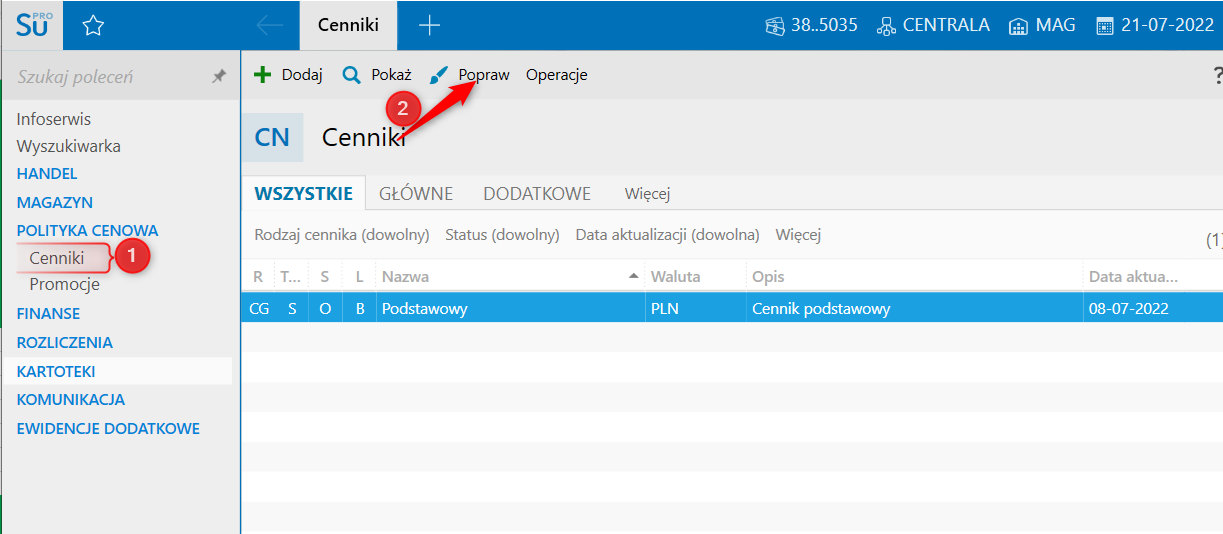This screenshot has height=534, width=1223.
Task: Click the green plus Dodaj icon
Action: coord(263,75)
